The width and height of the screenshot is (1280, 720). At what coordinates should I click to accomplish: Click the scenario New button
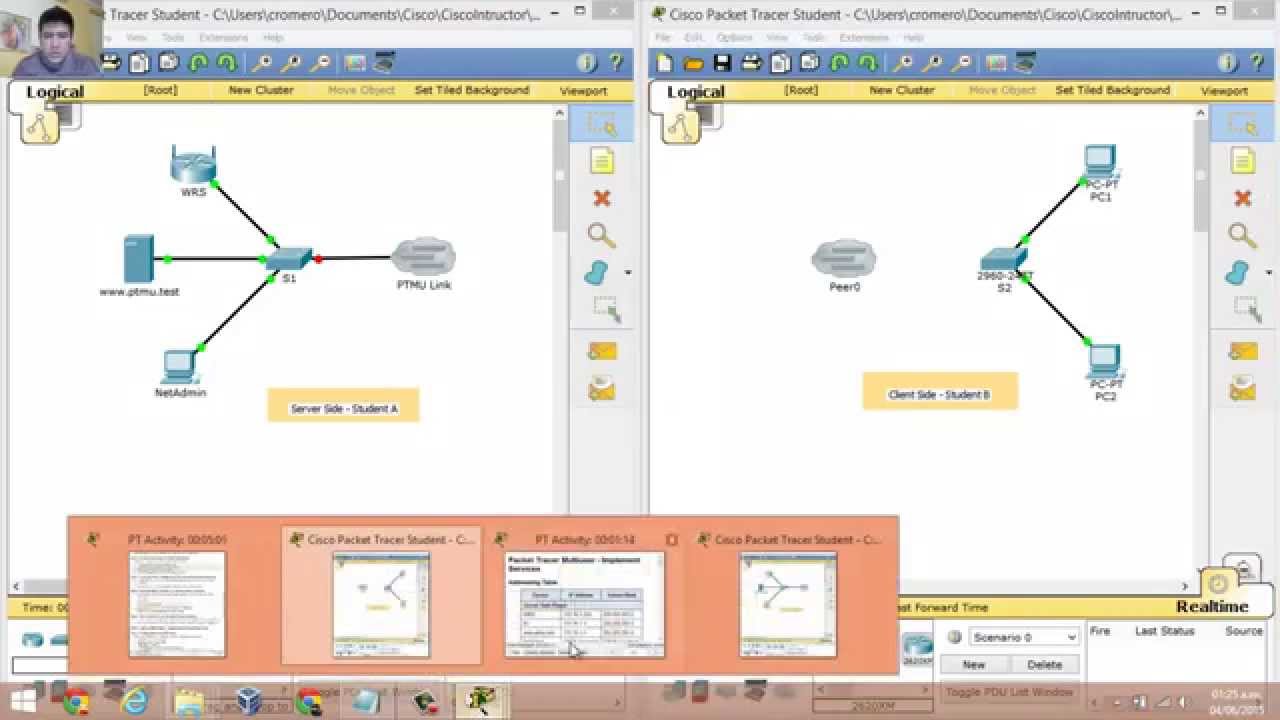973,664
